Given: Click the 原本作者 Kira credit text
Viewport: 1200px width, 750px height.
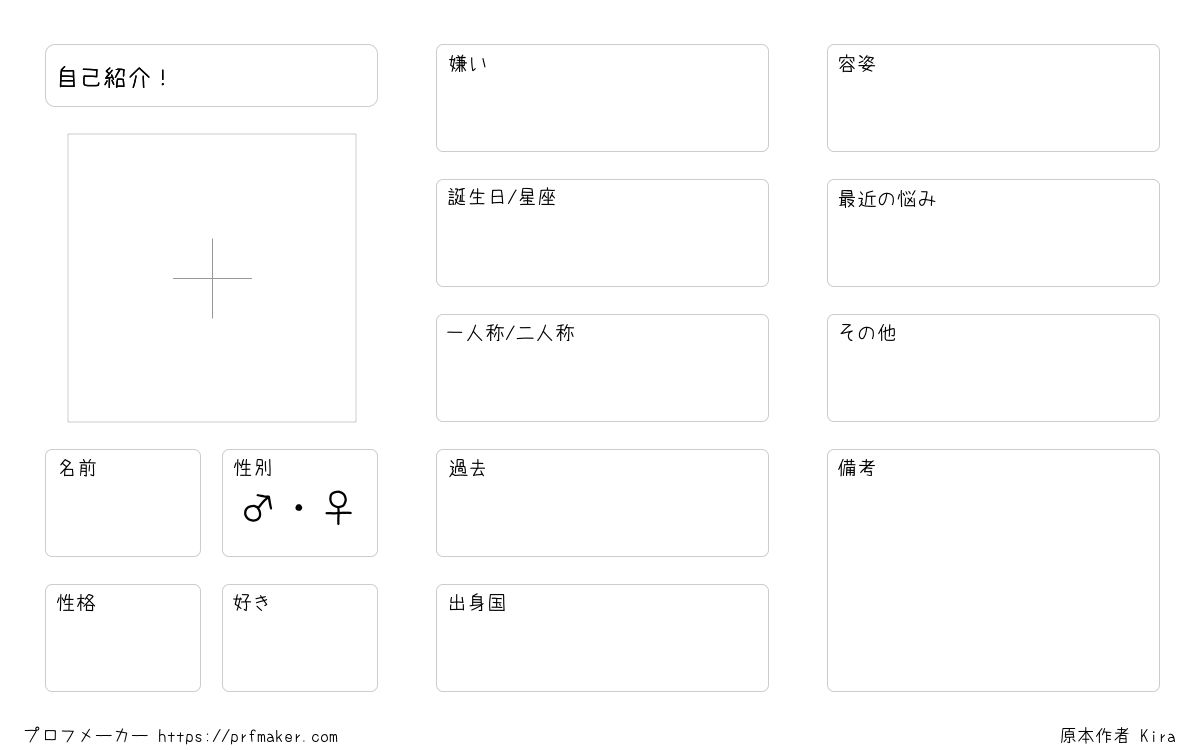Looking at the screenshot, I should tap(1118, 736).
